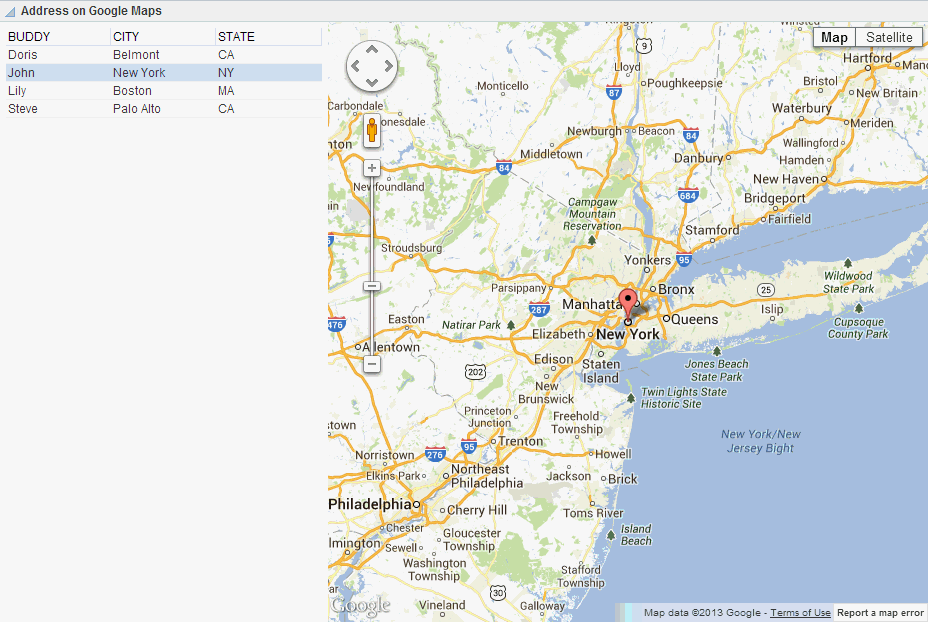Click the Campgaw Mountain Reservation tree icon
928x622 pixels.
(x=591, y=240)
